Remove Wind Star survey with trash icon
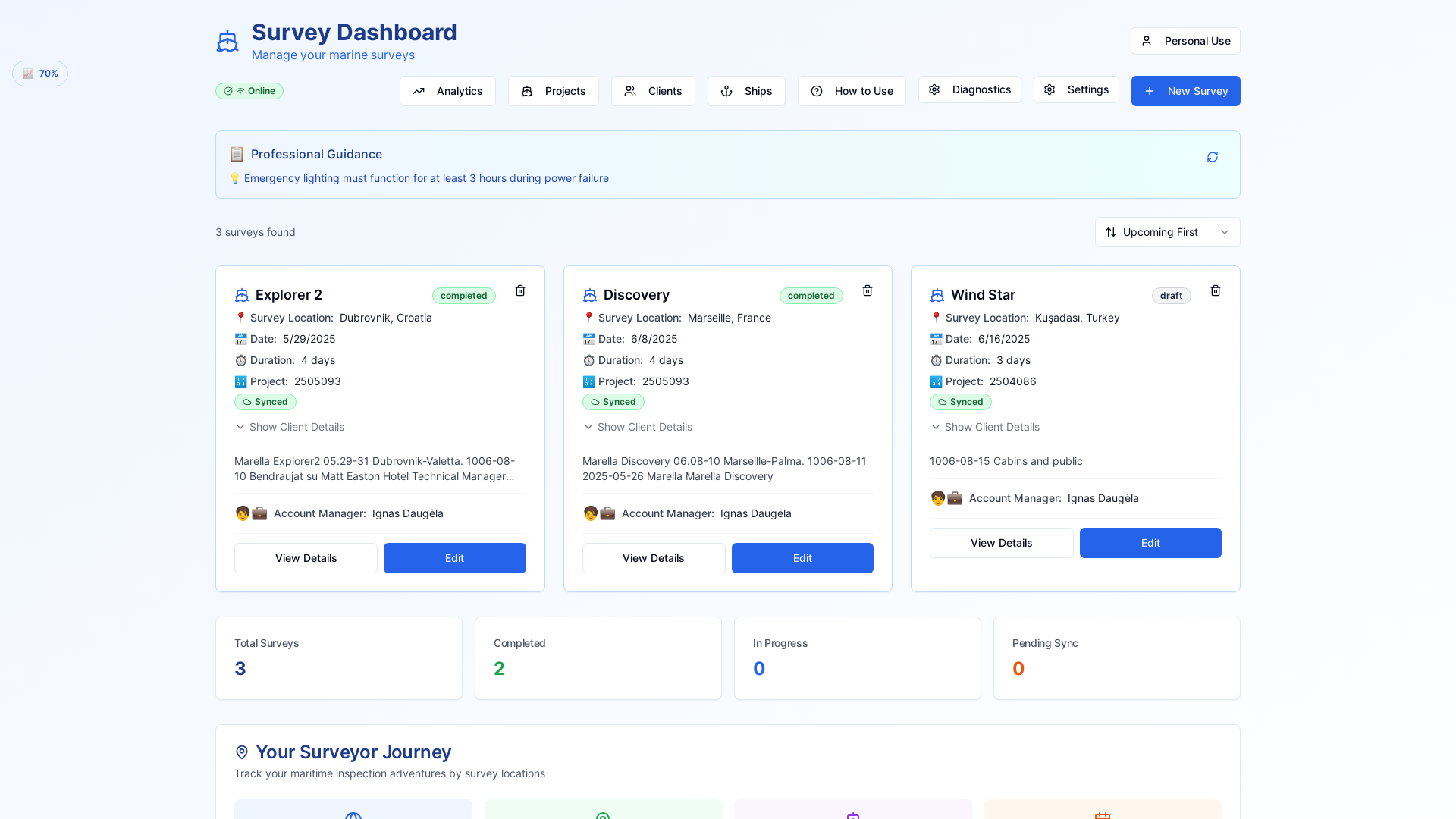1456x819 pixels. pos(1216,290)
